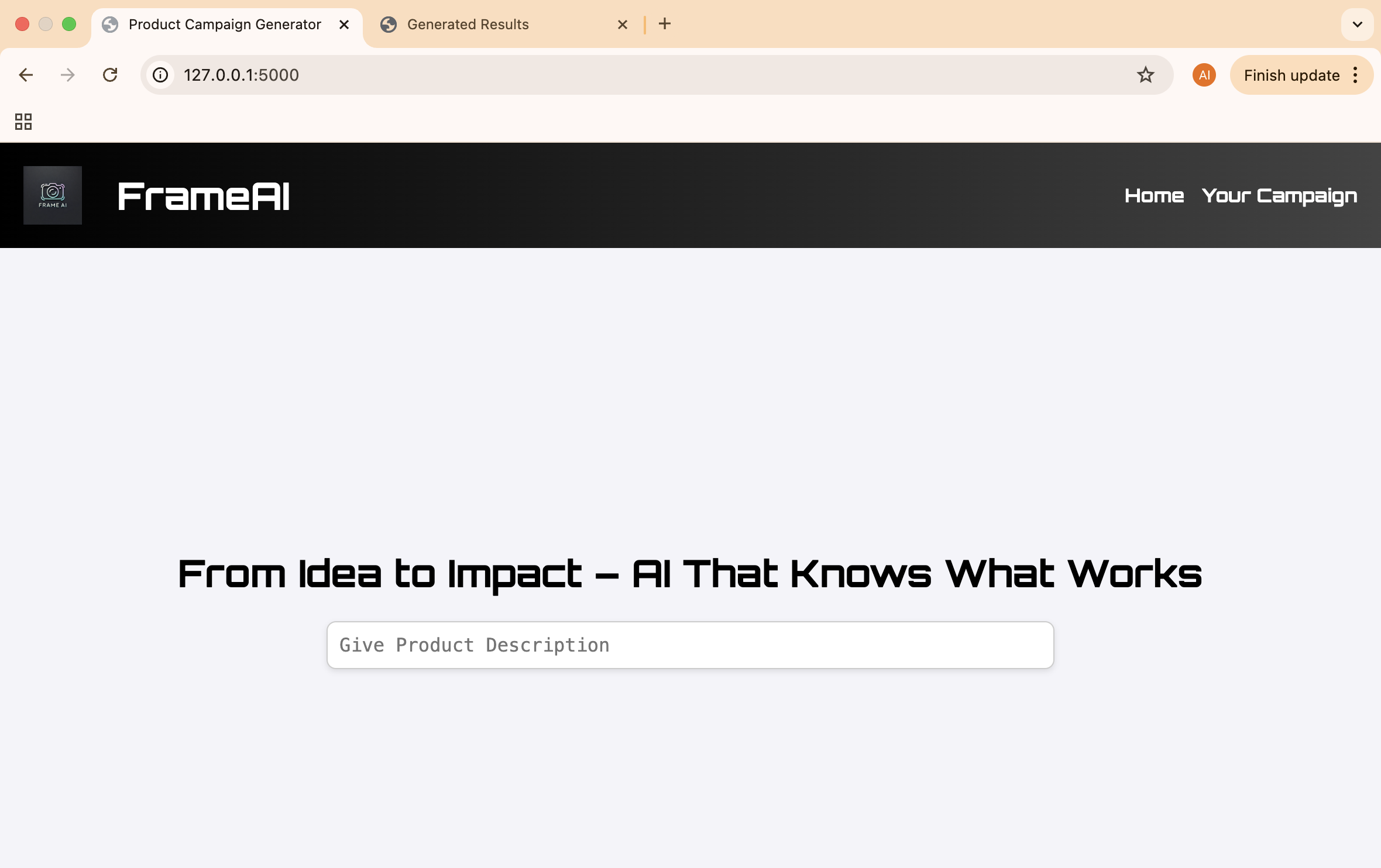The height and width of the screenshot is (868, 1381).
Task: Go to the Home nav link
Action: coord(1154,195)
